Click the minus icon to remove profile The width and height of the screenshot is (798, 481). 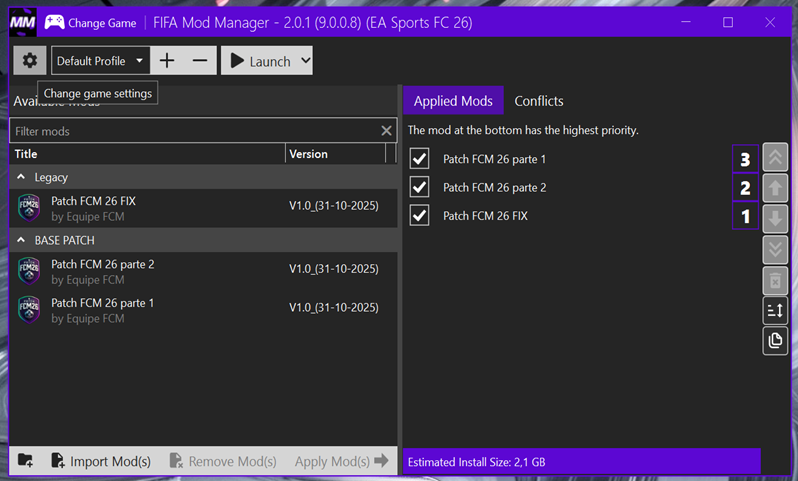click(200, 61)
